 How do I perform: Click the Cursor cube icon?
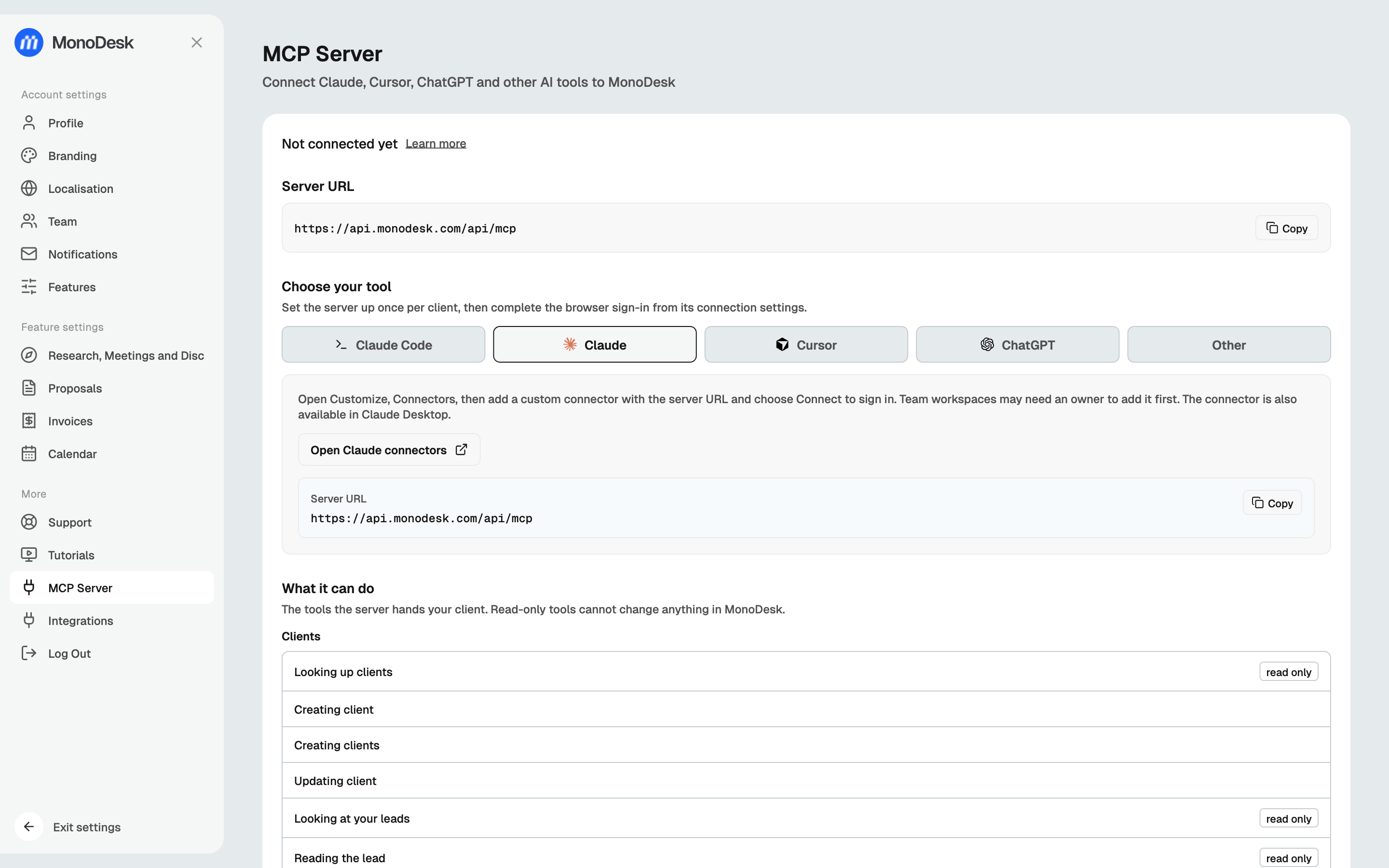[x=782, y=344]
